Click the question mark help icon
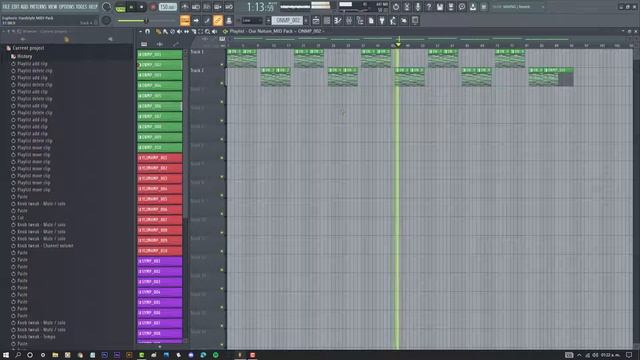The image size is (640, 360). tap(429, 7)
